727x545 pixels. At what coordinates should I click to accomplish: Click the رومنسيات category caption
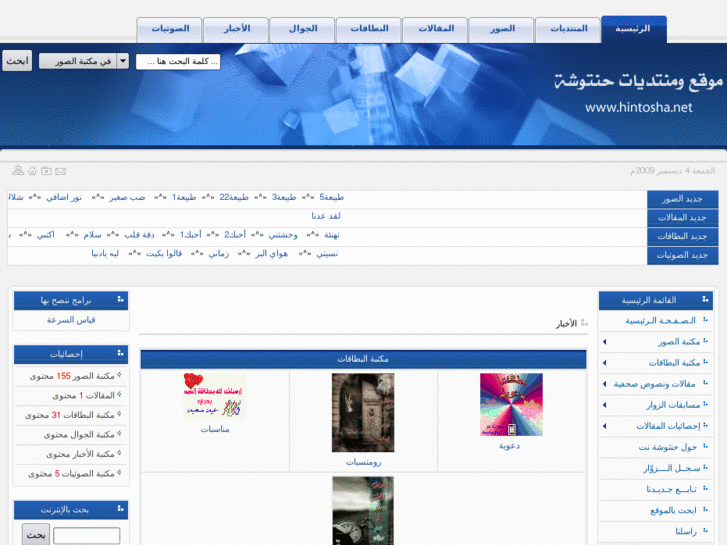(x=364, y=462)
